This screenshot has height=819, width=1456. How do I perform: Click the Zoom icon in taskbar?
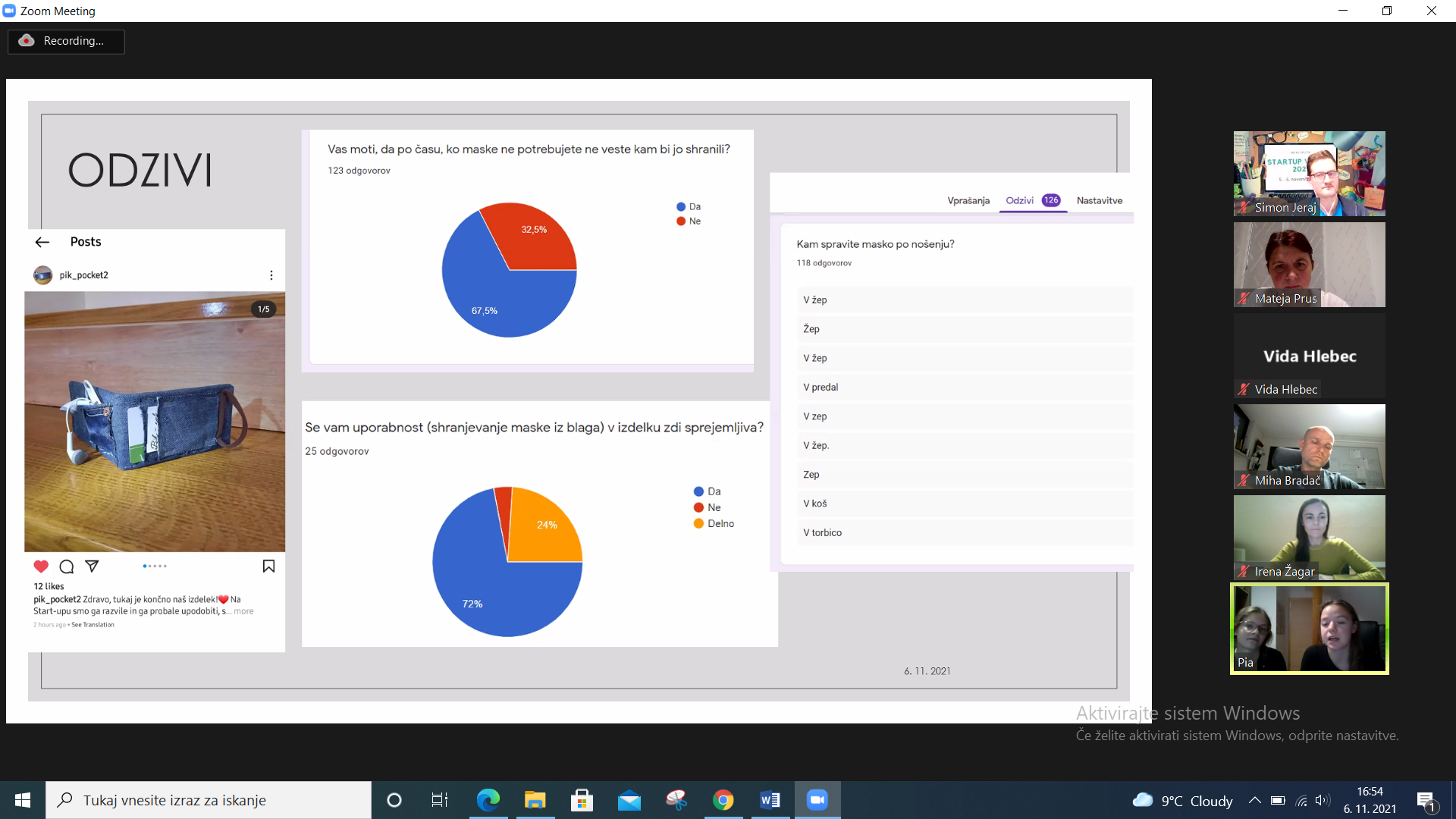[817, 800]
